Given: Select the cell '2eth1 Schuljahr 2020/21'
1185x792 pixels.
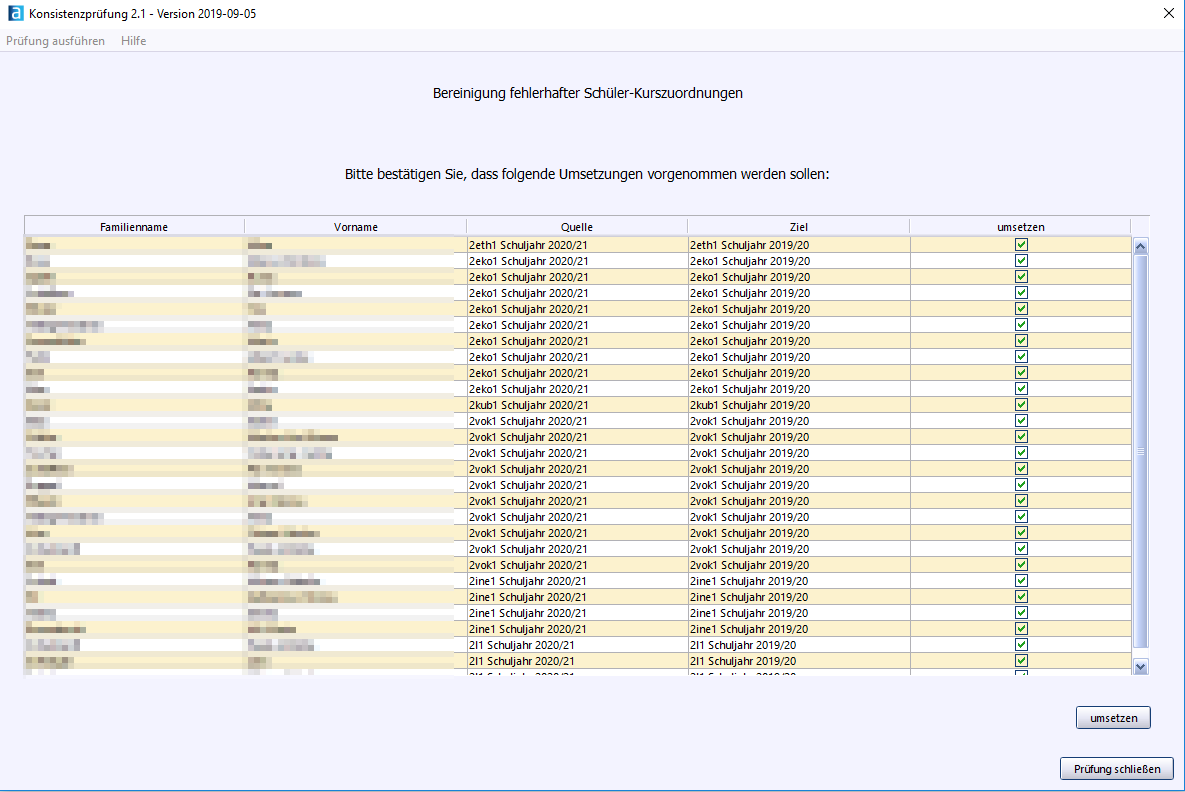Looking at the screenshot, I should click(577, 245).
